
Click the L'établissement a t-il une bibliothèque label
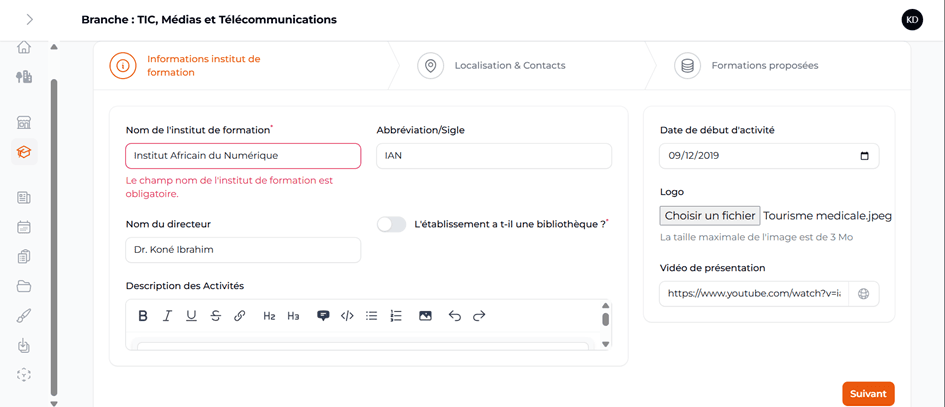(510, 224)
